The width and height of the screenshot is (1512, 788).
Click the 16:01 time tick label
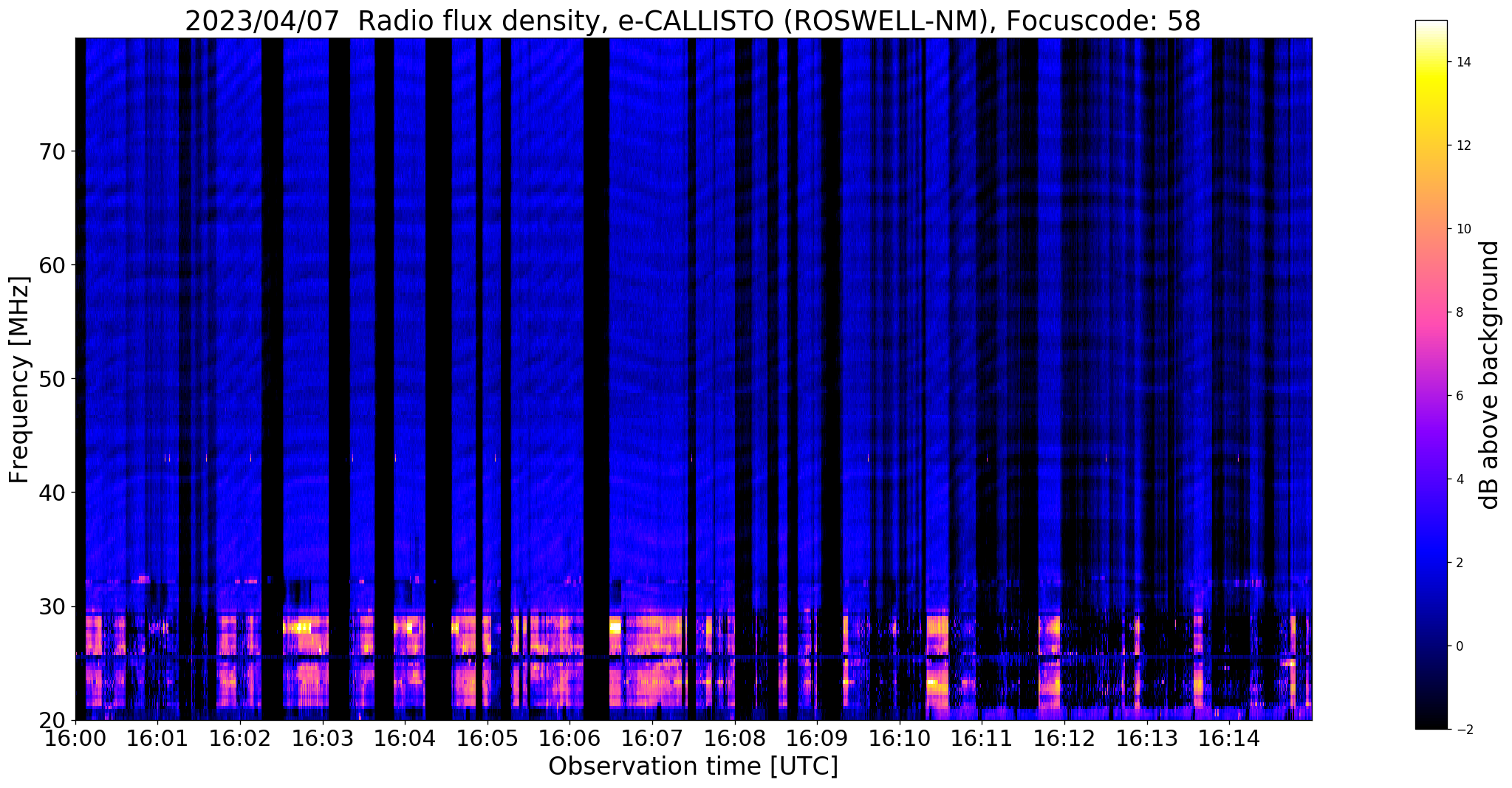point(157,739)
